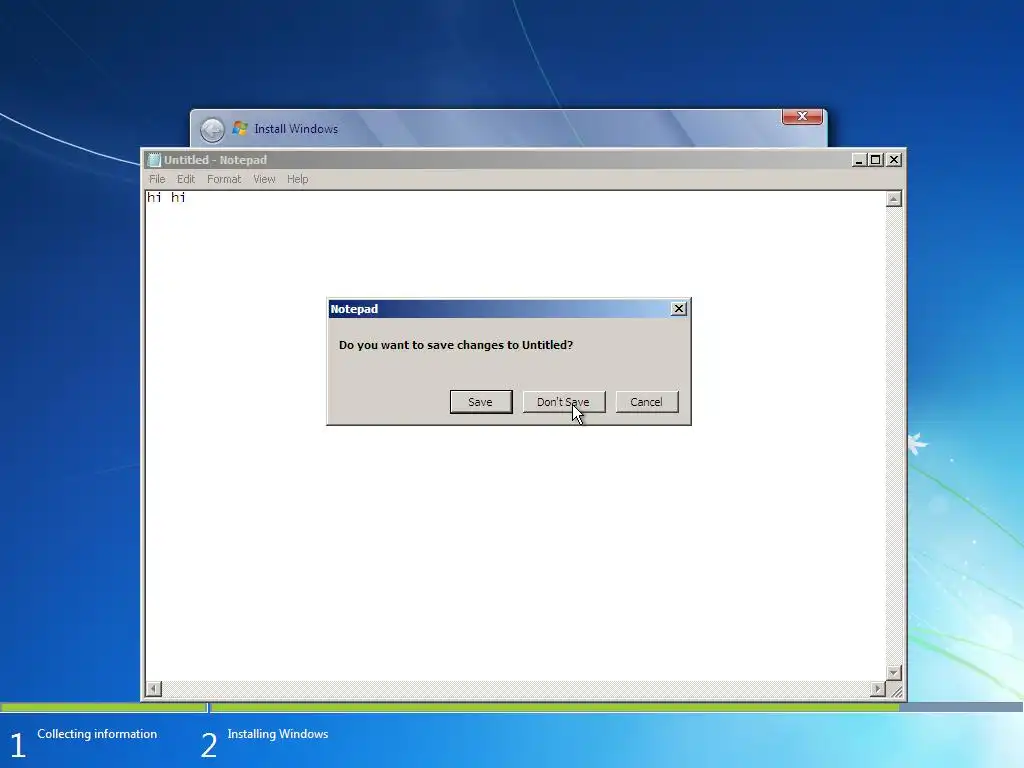This screenshot has width=1024, height=768.
Task: Click the vertical scrollbar down arrow
Action: point(894,672)
